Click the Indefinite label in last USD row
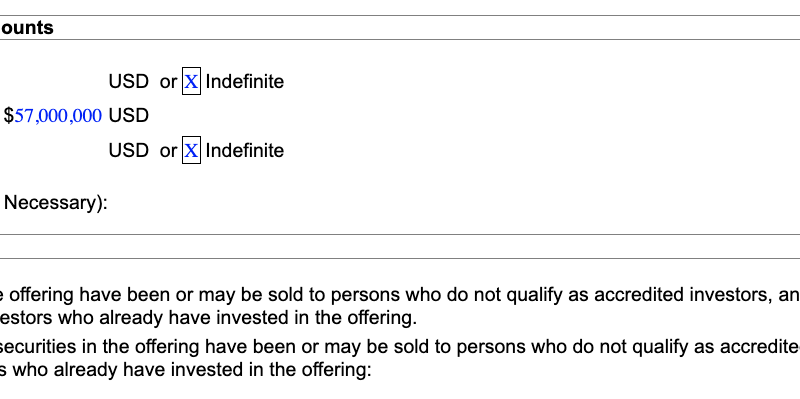This screenshot has height=399, width=800. pyautogui.click(x=244, y=151)
